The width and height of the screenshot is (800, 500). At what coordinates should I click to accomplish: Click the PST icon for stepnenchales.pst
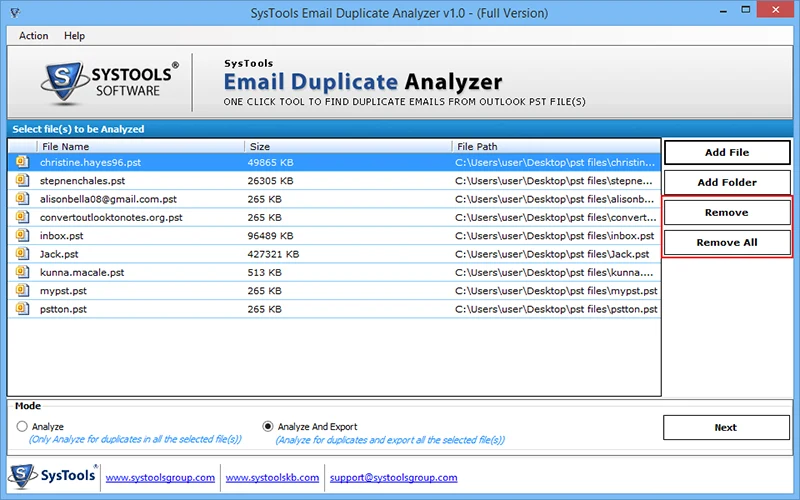[22, 181]
